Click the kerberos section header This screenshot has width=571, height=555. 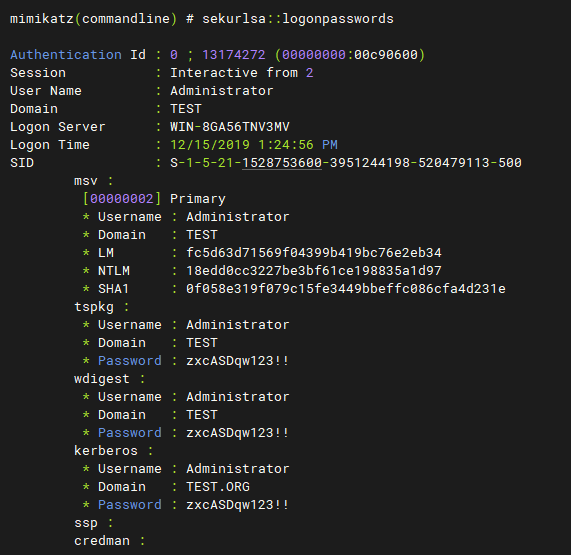(x=113, y=450)
